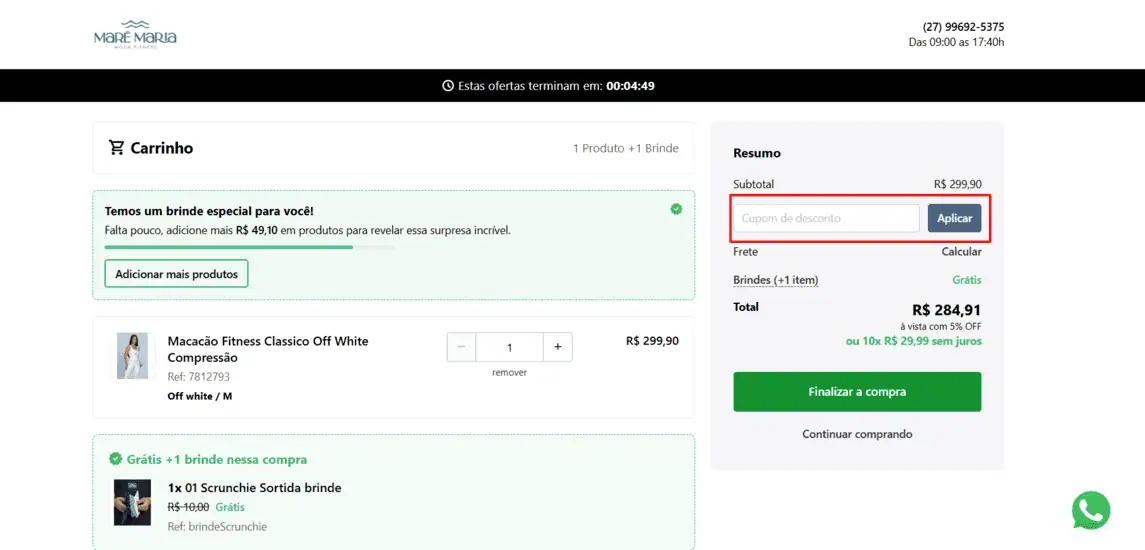This screenshot has height=550, width=1145.
Task: Remove the Macacão Fitness item from cart
Action: pos(509,373)
